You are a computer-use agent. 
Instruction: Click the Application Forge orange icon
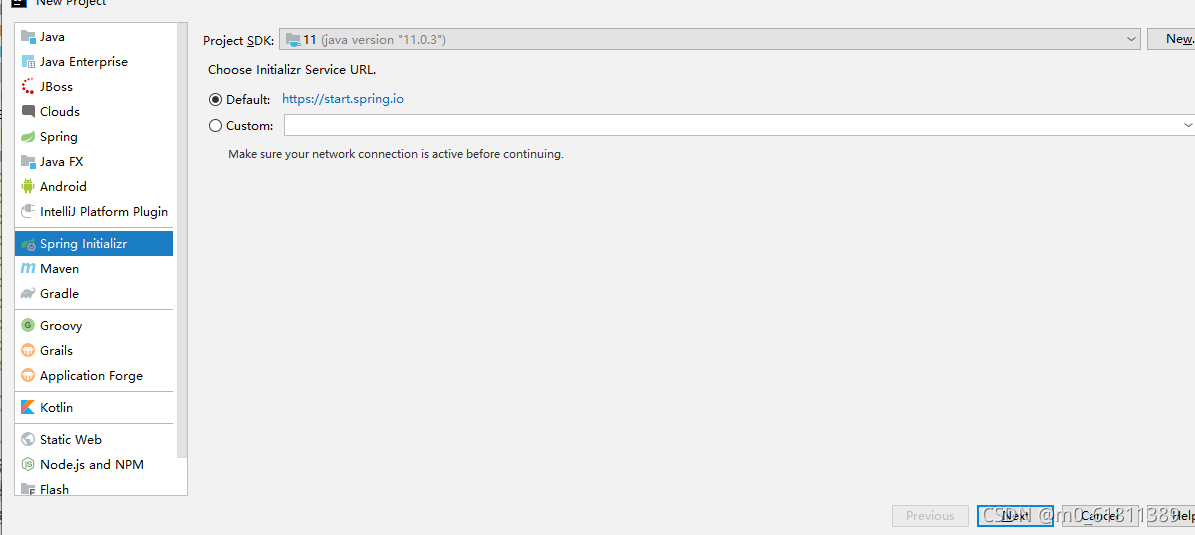pyautogui.click(x=28, y=375)
